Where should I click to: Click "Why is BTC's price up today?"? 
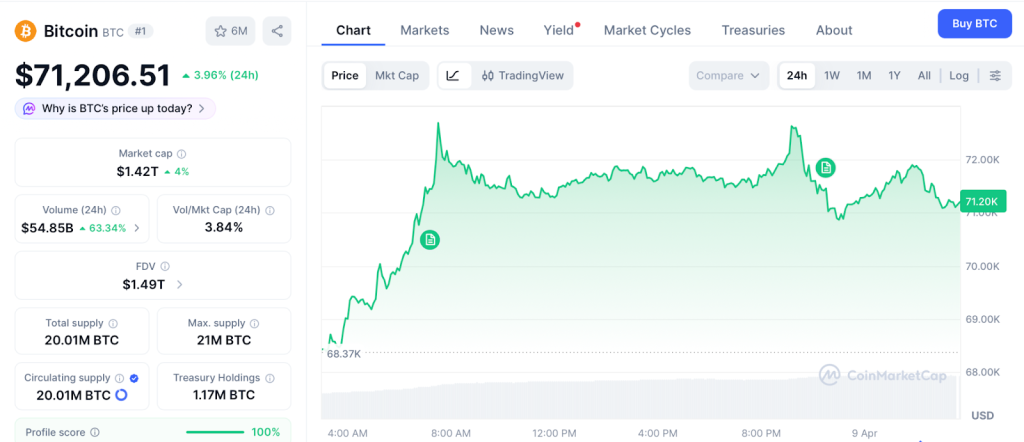pyautogui.click(x=115, y=108)
